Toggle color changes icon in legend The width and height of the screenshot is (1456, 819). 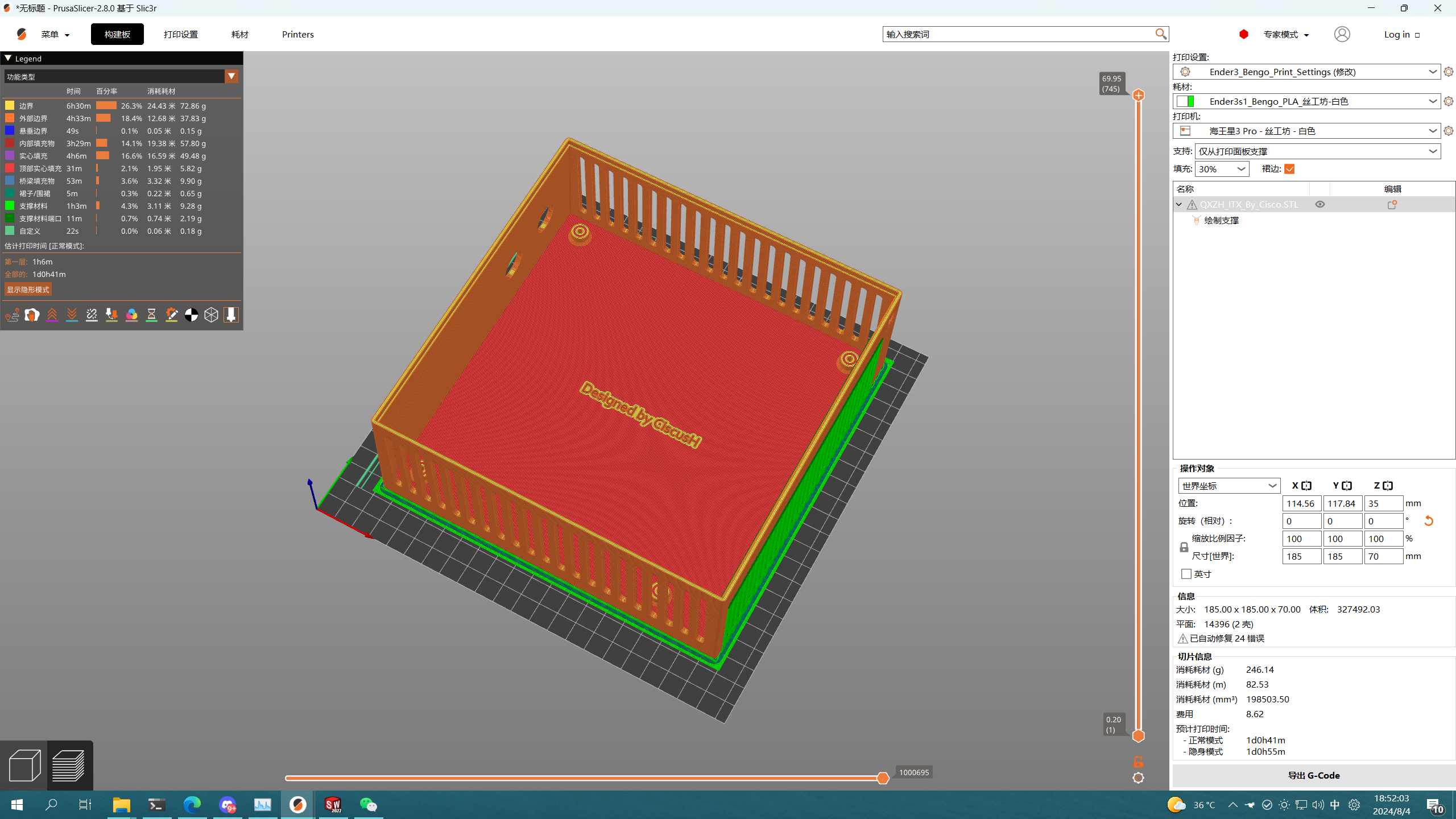point(131,315)
